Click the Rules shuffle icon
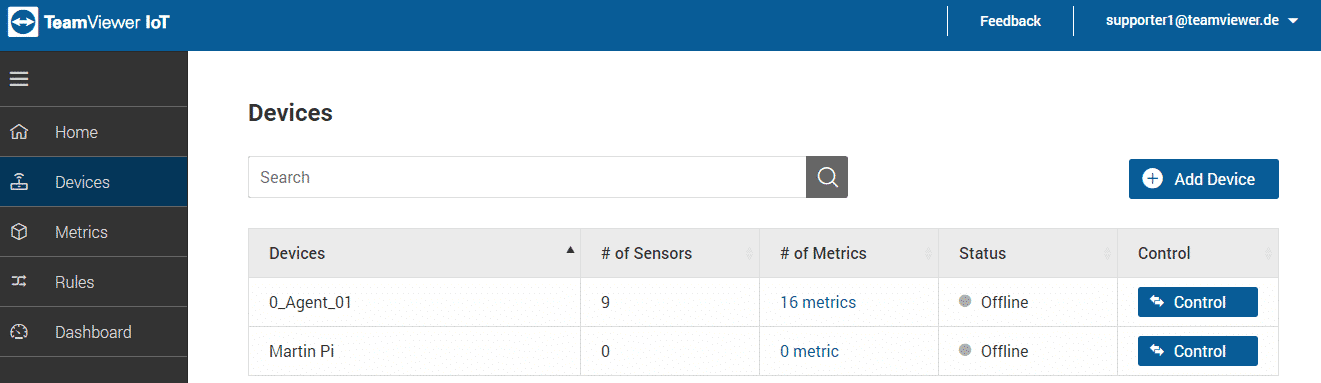1321x383 pixels. pyautogui.click(x=19, y=282)
